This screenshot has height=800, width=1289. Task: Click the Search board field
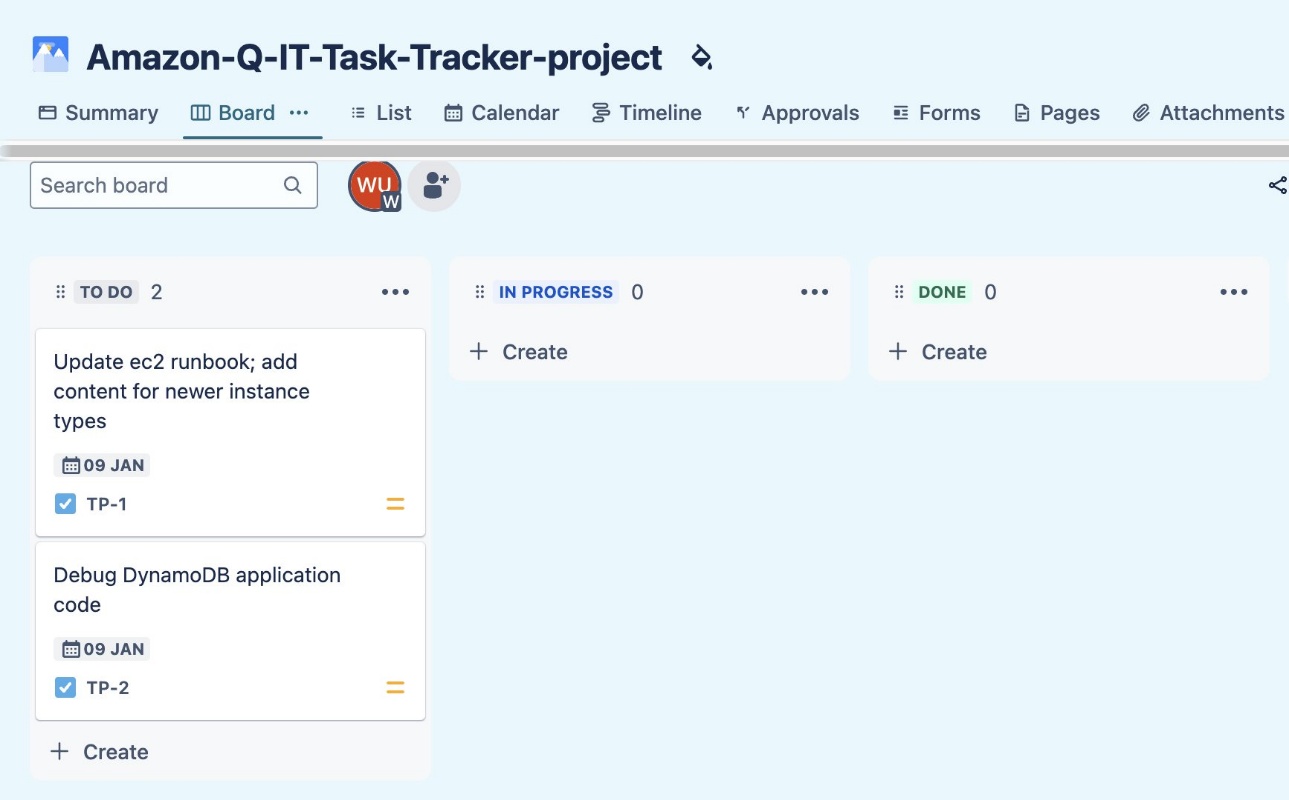click(174, 185)
